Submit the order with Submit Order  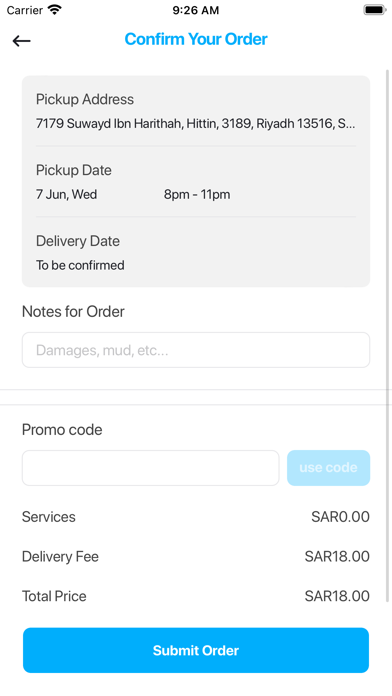pos(196,650)
